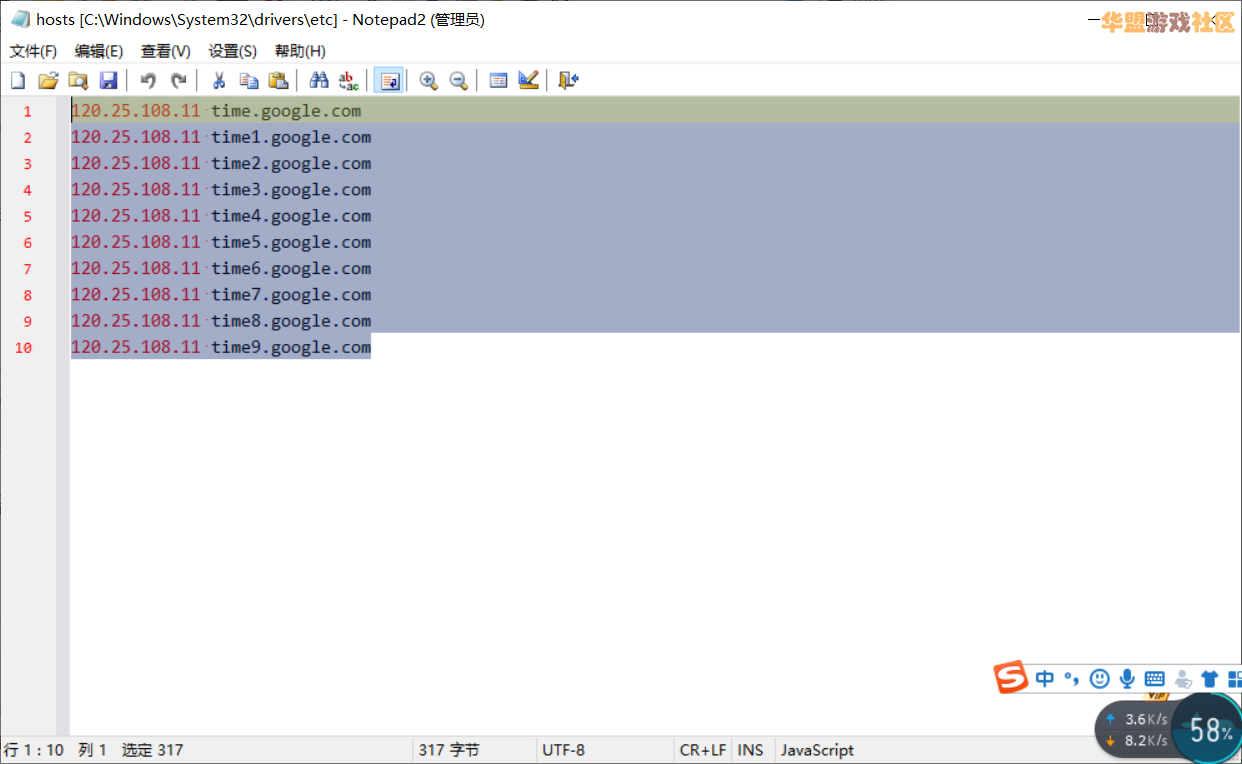
Task: Open the 查看(V) menu
Action: (165, 51)
